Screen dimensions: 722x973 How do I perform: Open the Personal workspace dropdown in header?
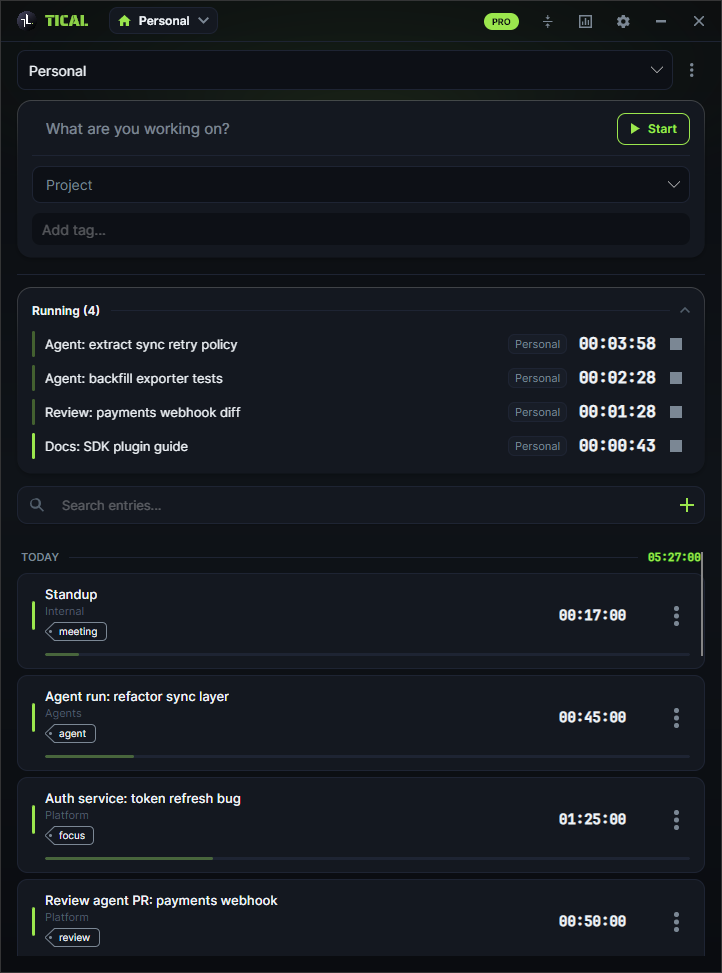(163, 21)
